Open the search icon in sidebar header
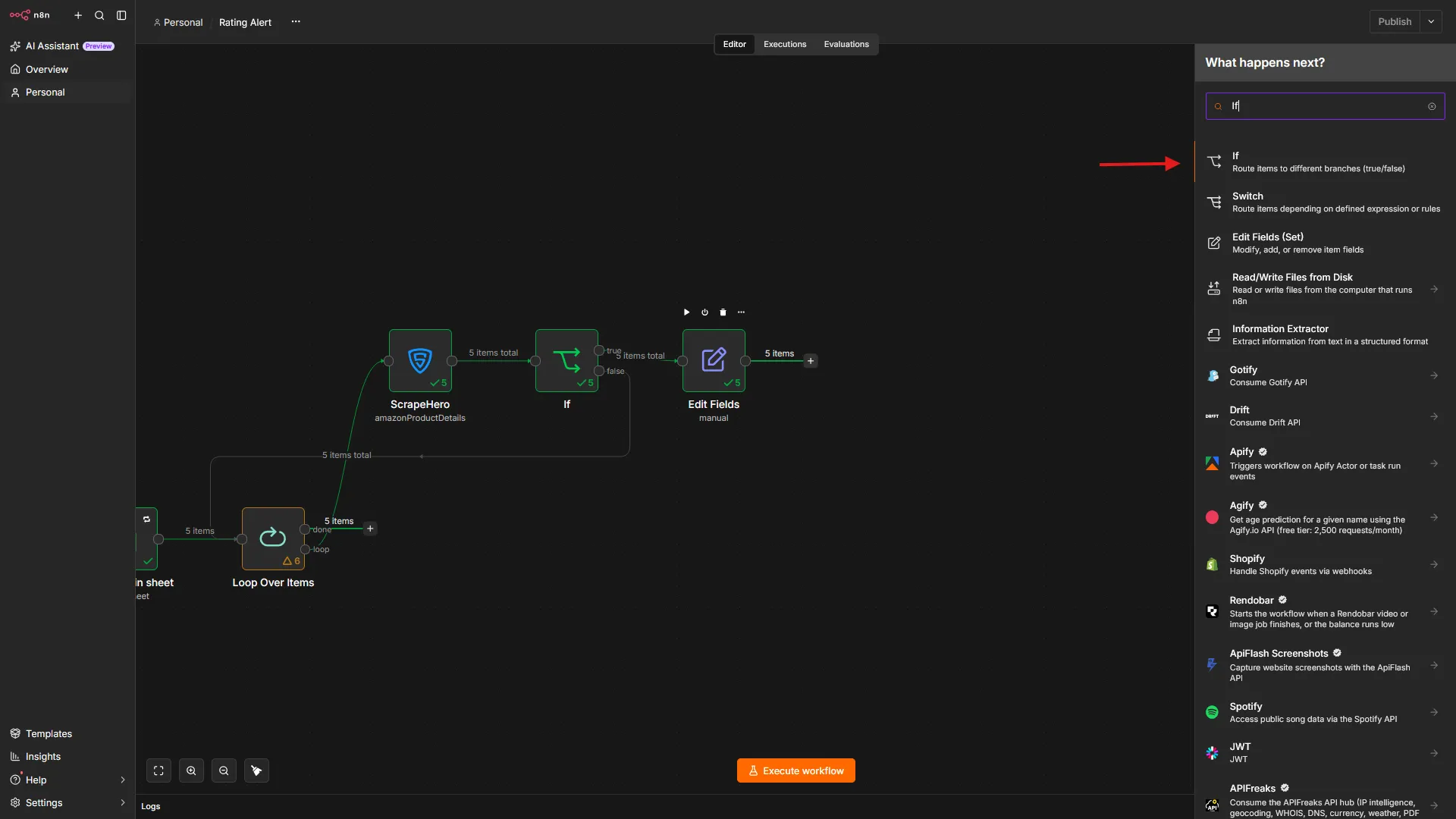 tap(99, 15)
